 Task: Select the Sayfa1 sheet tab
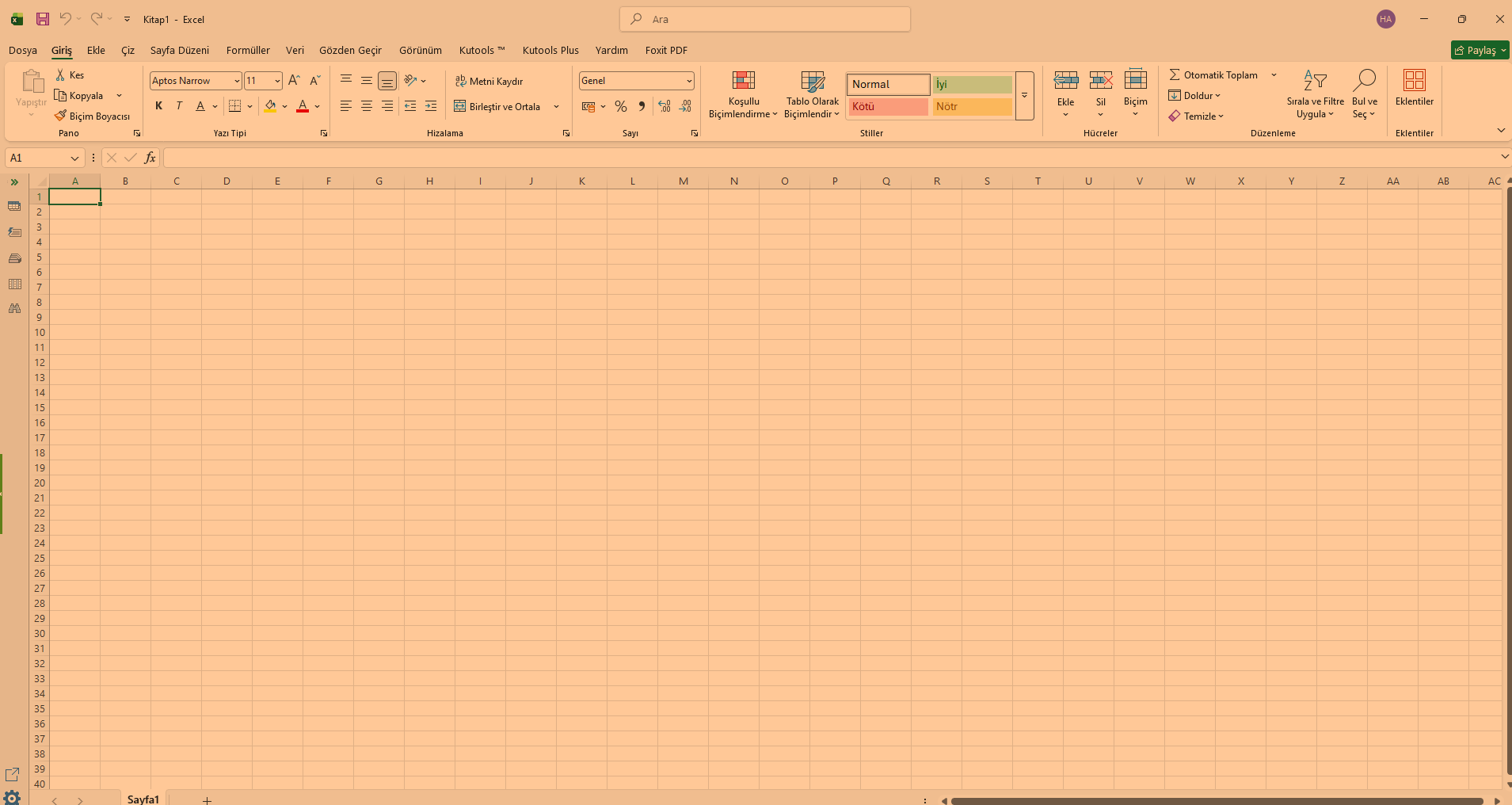pyautogui.click(x=143, y=799)
